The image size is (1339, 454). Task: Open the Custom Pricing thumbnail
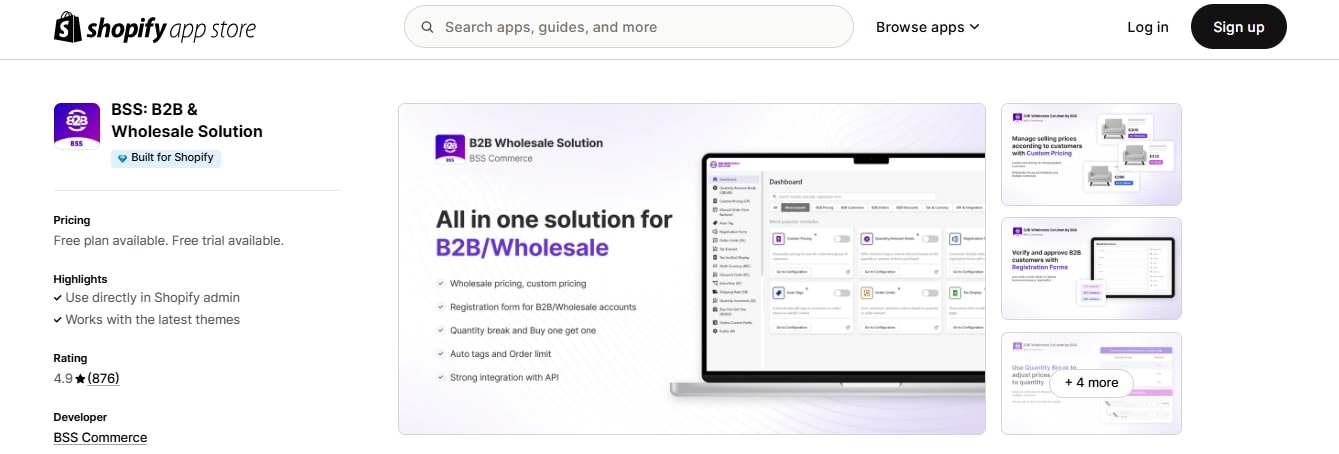(x=1091, y=154)
